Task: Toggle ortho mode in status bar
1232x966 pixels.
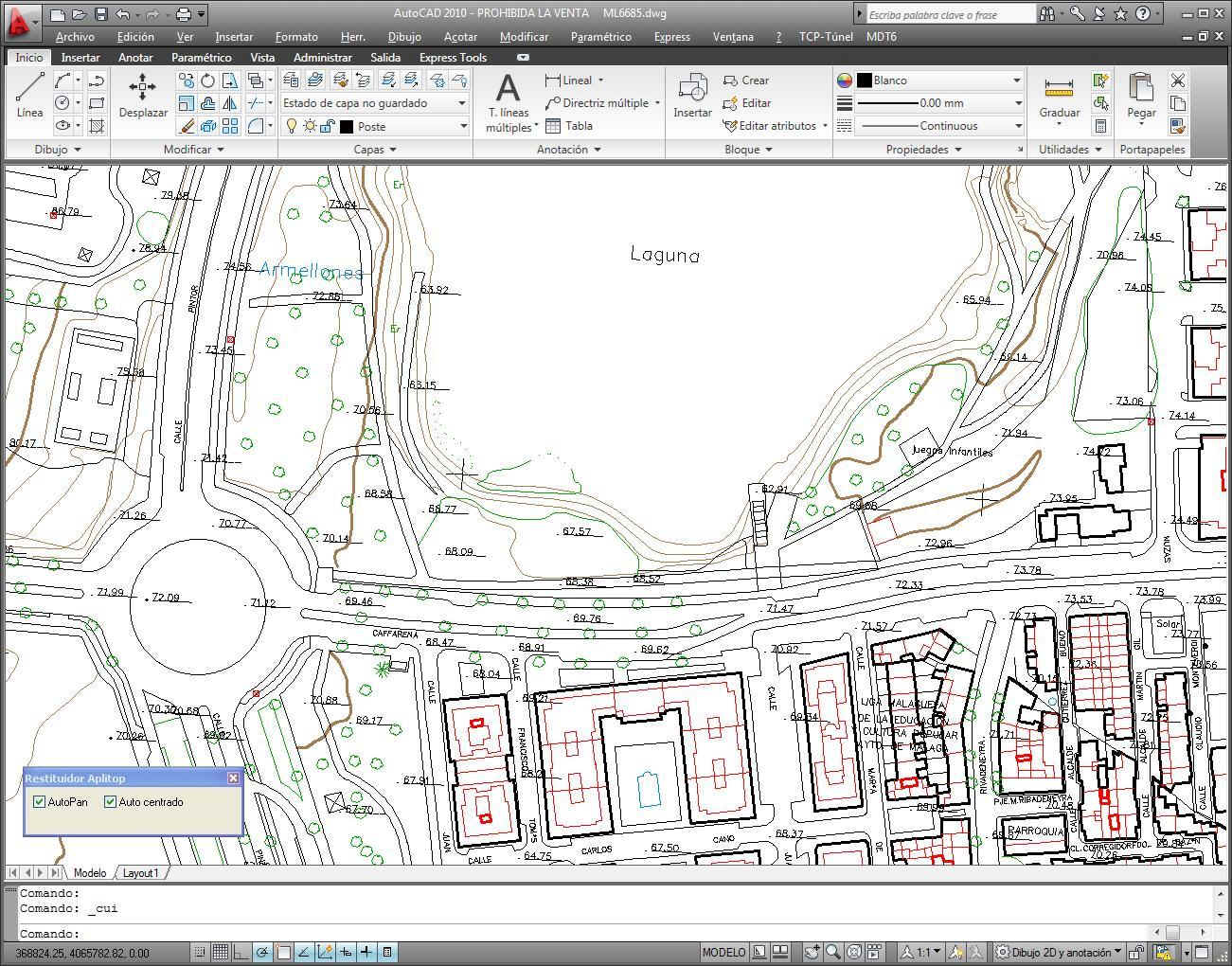Action: [241, 952]
